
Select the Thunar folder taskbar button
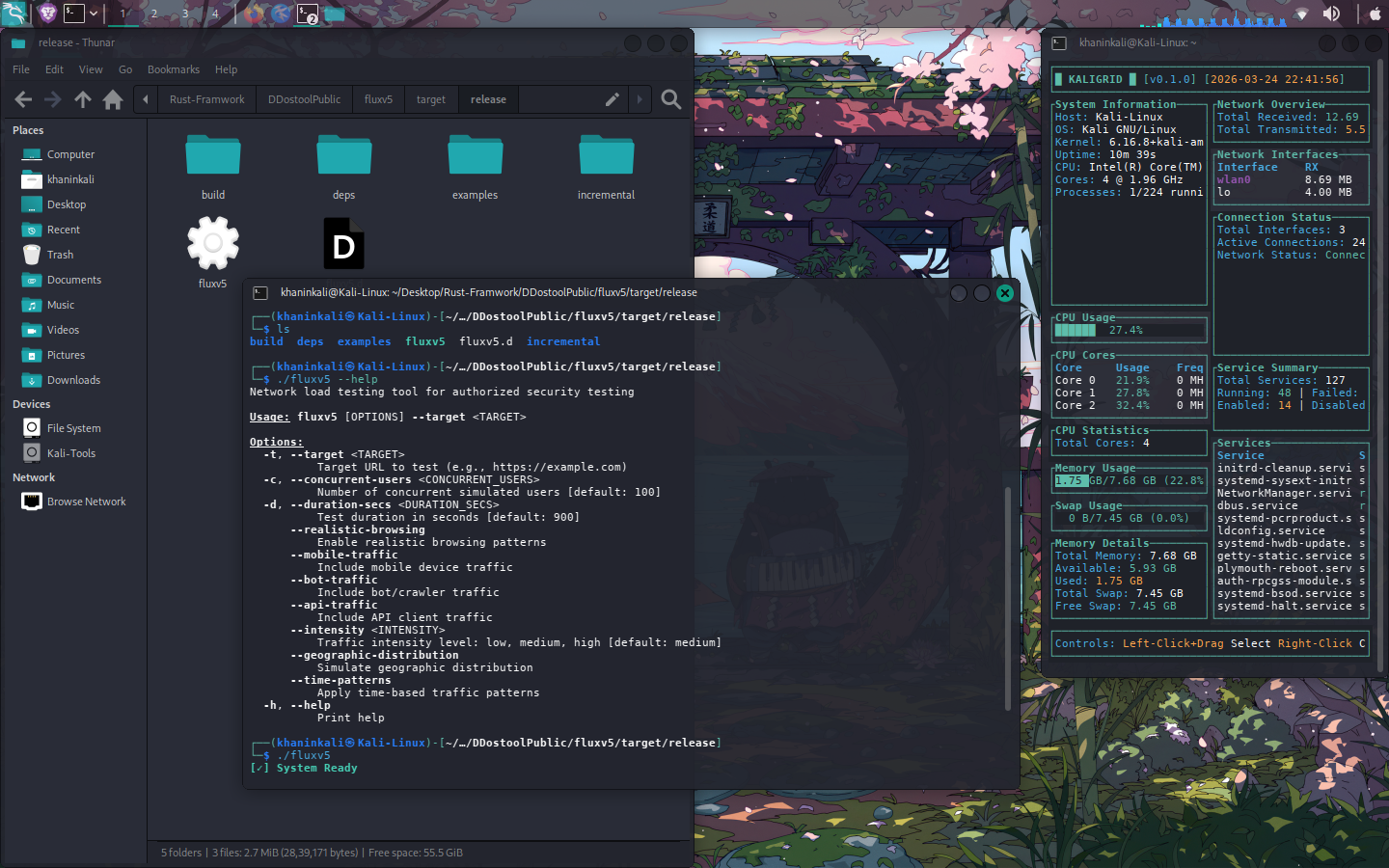pos(334,14)
